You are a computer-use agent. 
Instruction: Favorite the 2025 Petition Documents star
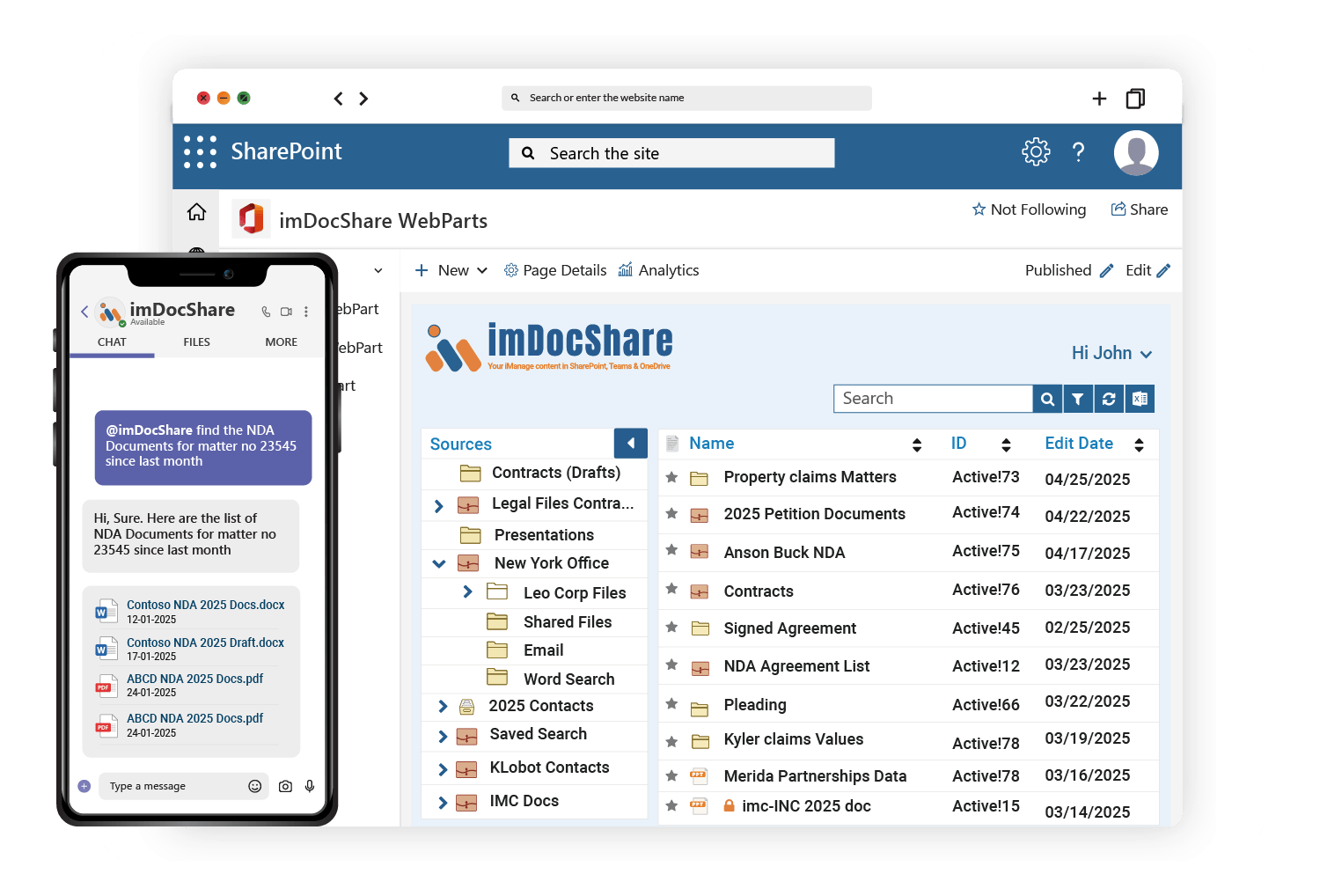671,513
